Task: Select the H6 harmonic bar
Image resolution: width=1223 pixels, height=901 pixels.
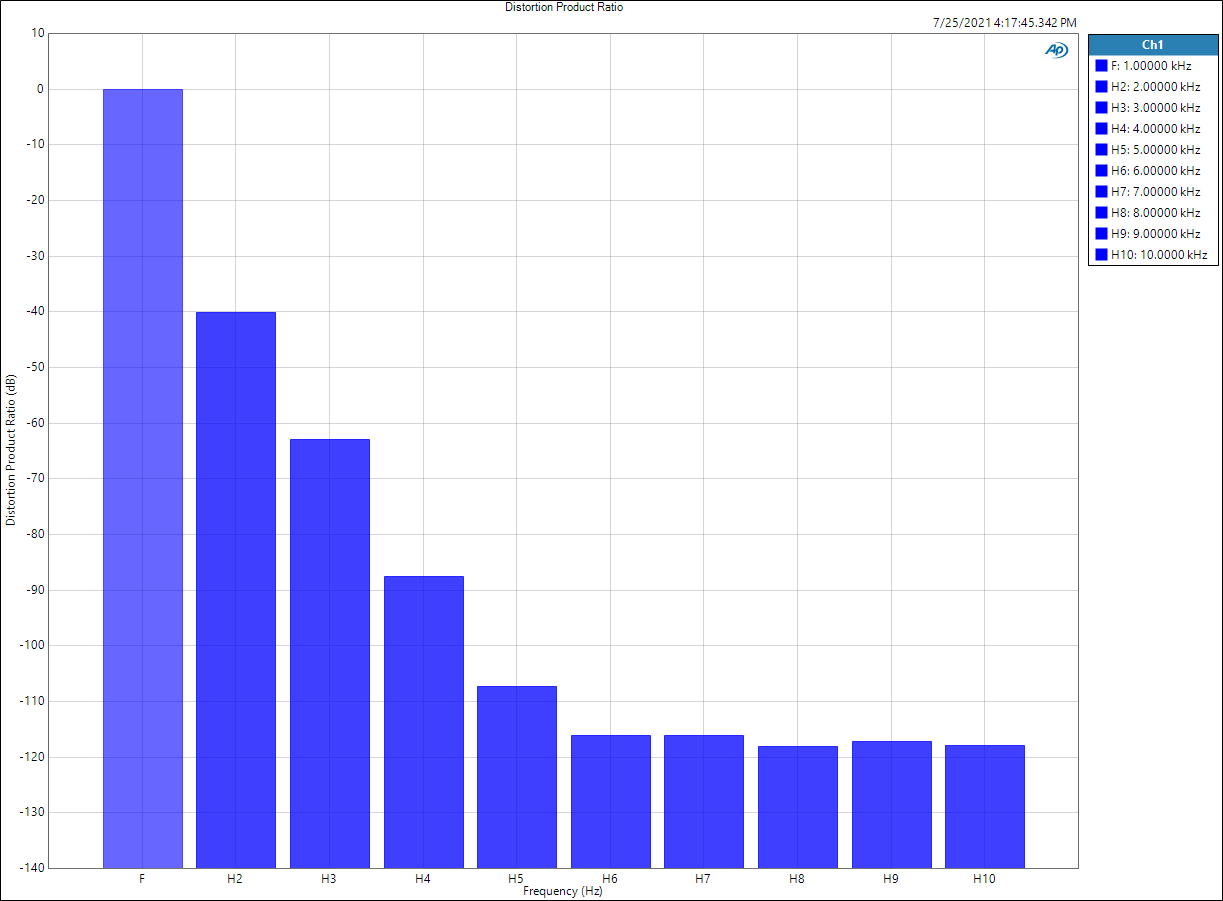Action: click(x=611, y=801)
